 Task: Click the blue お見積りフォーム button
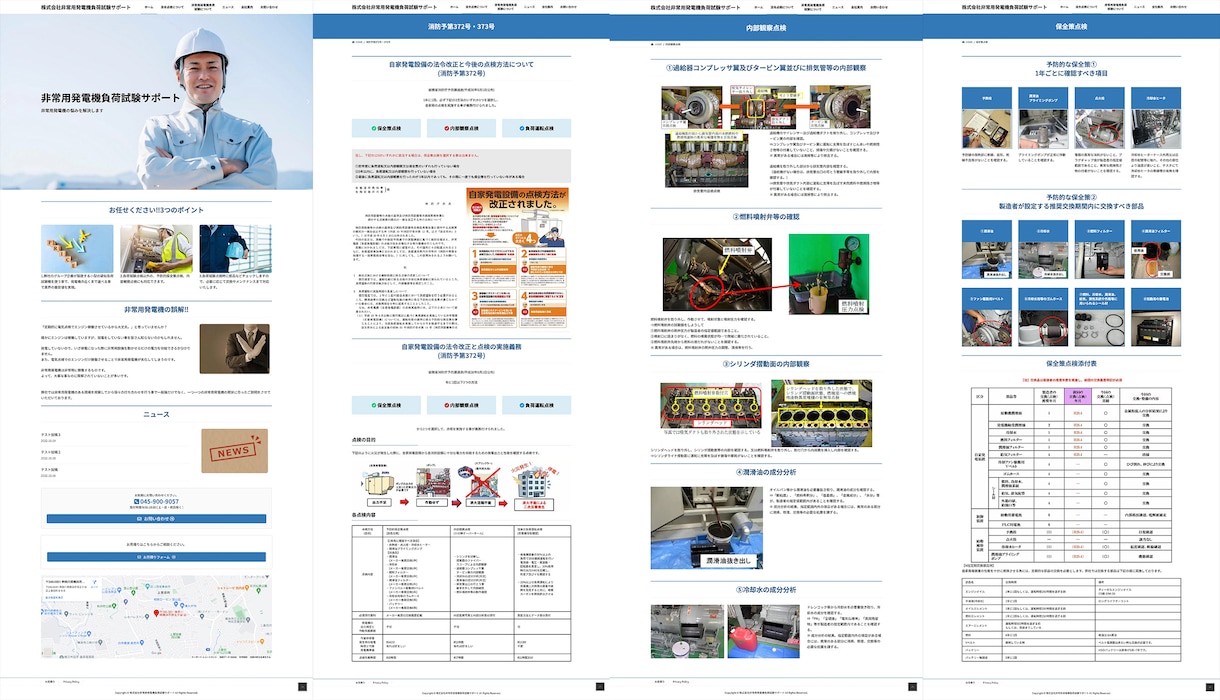[156, 557]
